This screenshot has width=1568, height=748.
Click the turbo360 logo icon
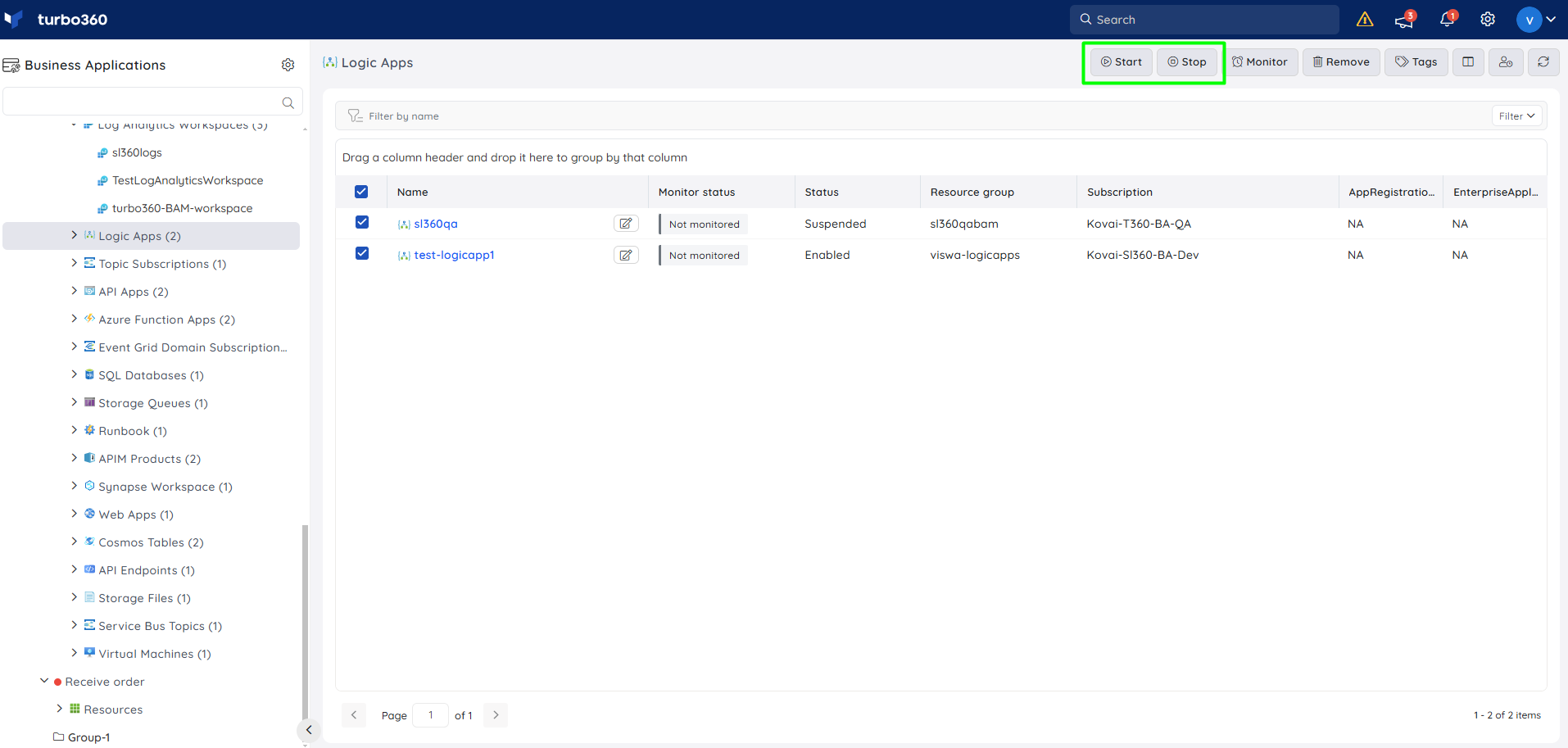point(14,19)
